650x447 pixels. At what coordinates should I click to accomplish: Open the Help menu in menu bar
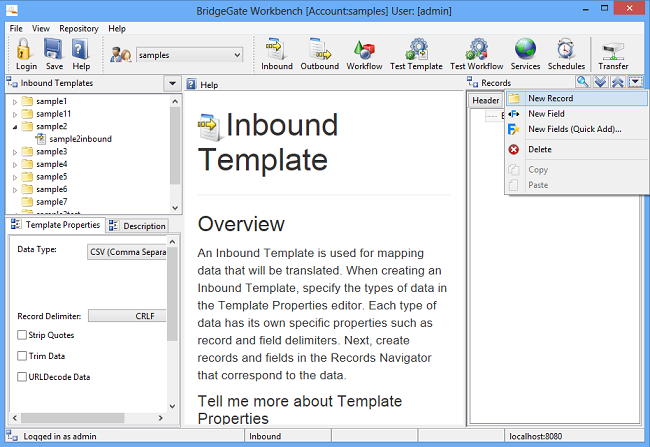[117, 28]
